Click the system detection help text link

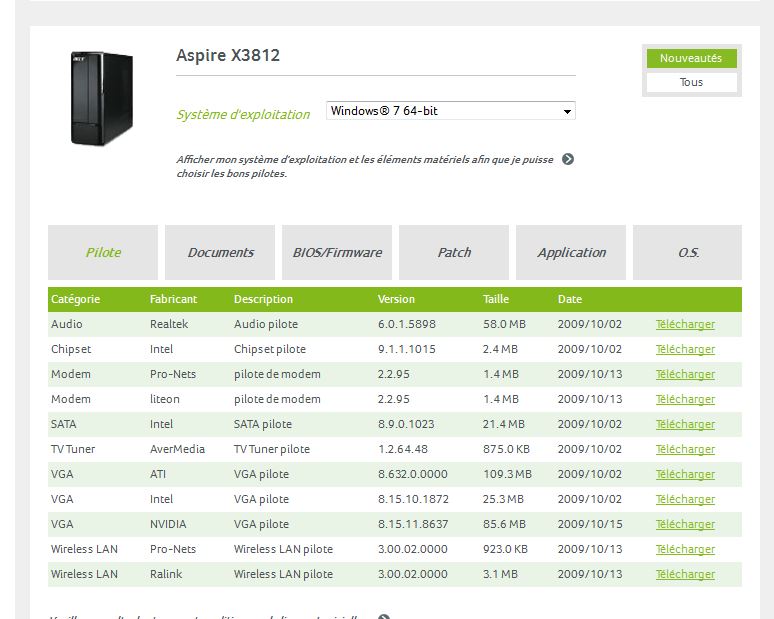coord(364,166)
